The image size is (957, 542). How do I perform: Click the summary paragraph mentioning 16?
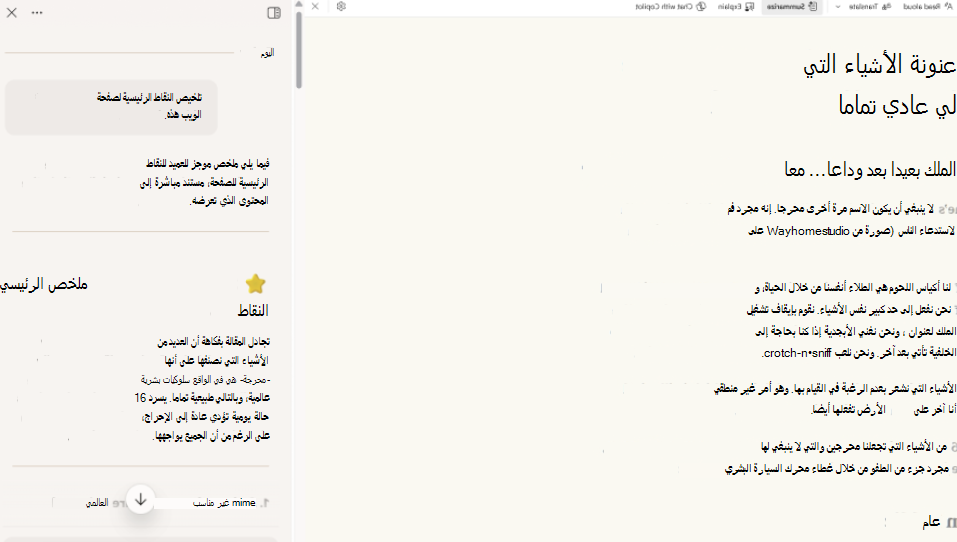point(202,388)
